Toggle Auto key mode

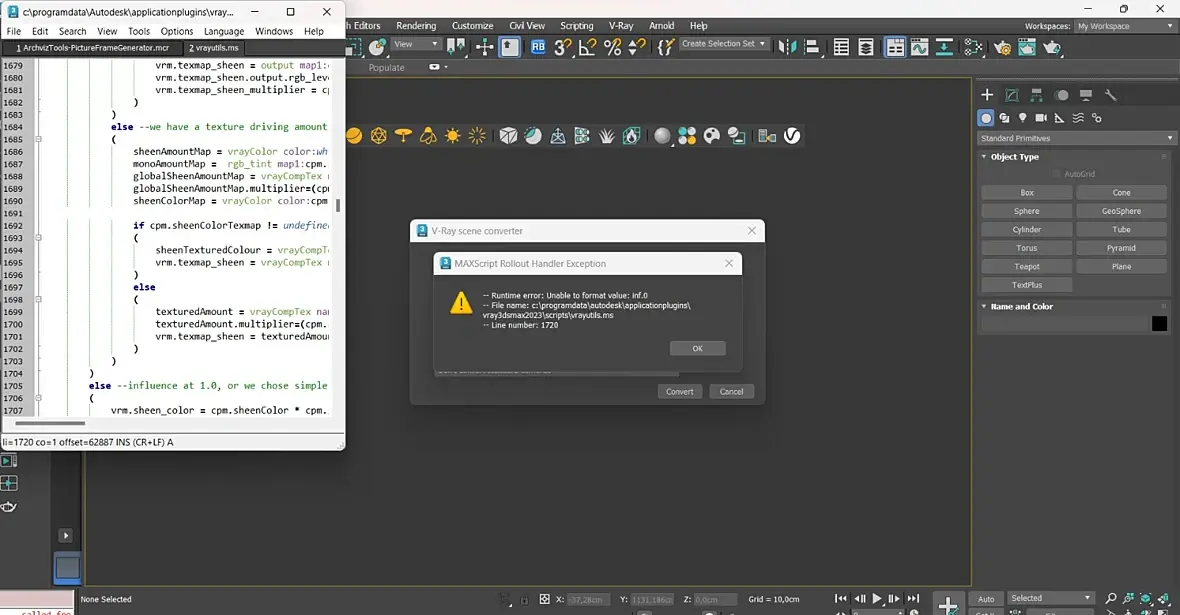(x=986, y=599)
